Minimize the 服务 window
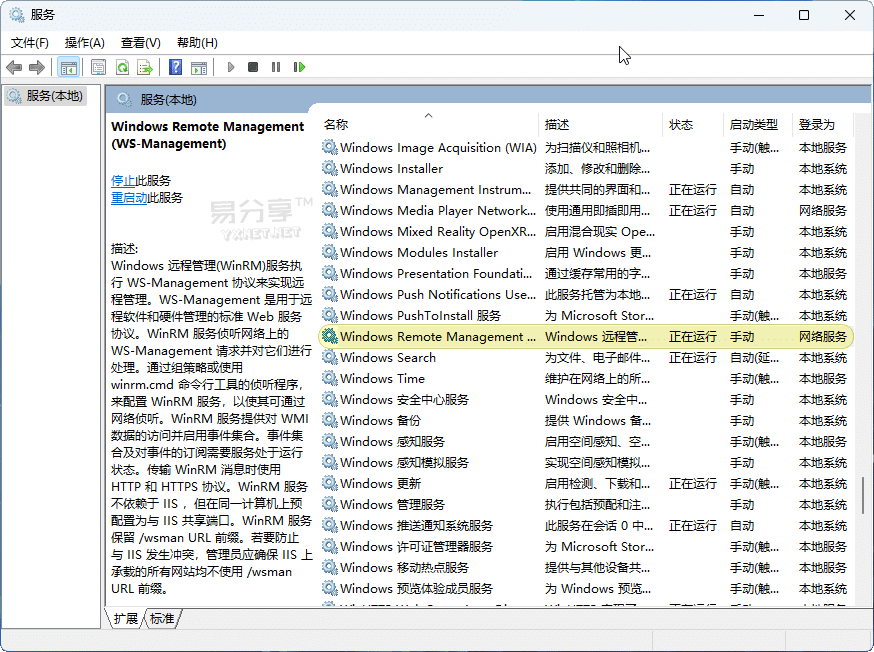Screen dimensions: 874x652 759,15
